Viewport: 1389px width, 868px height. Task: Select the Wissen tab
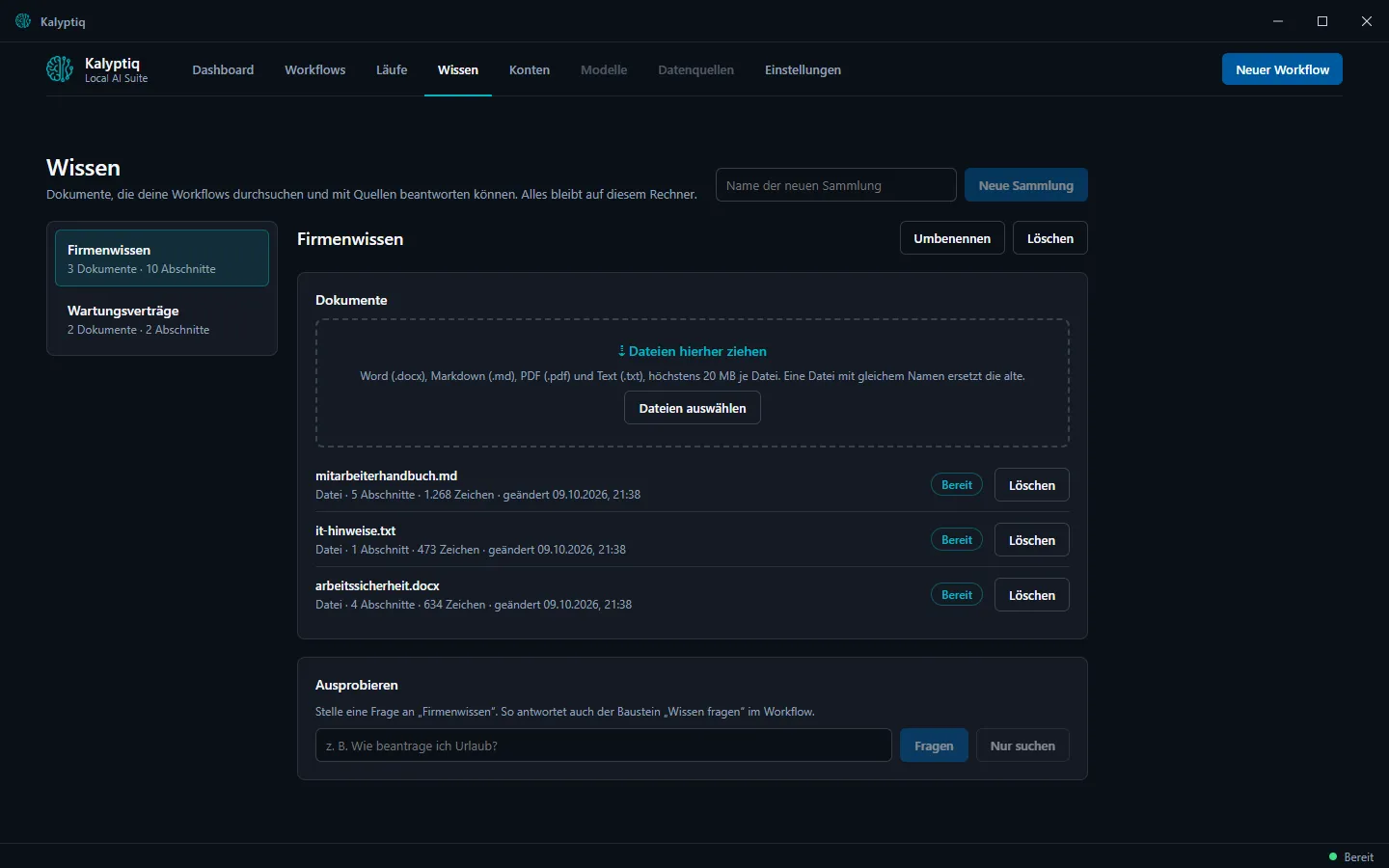[458, 69]
